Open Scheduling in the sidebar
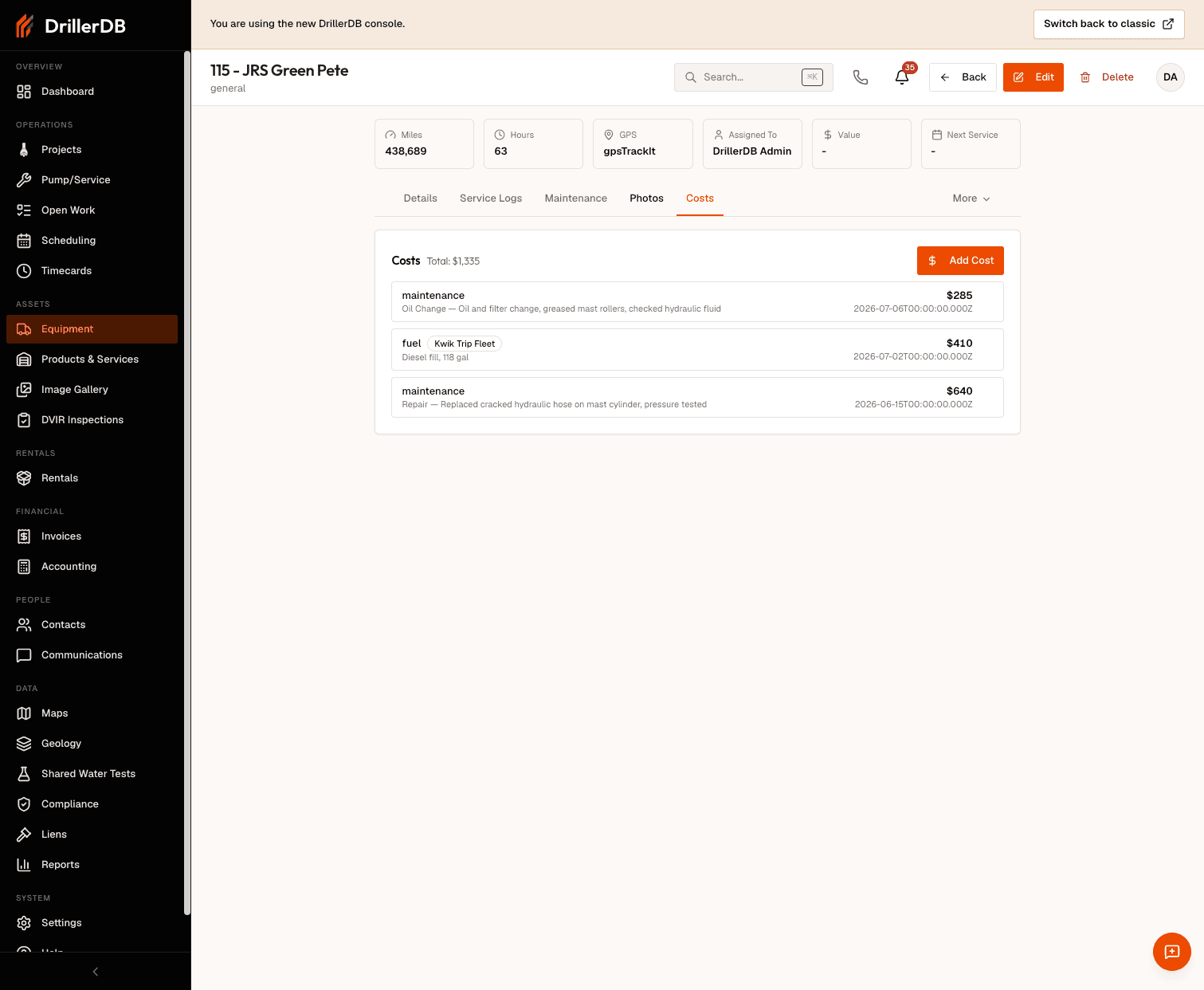The width and height of the screenshot is (1204, 990). coord(92,241)
